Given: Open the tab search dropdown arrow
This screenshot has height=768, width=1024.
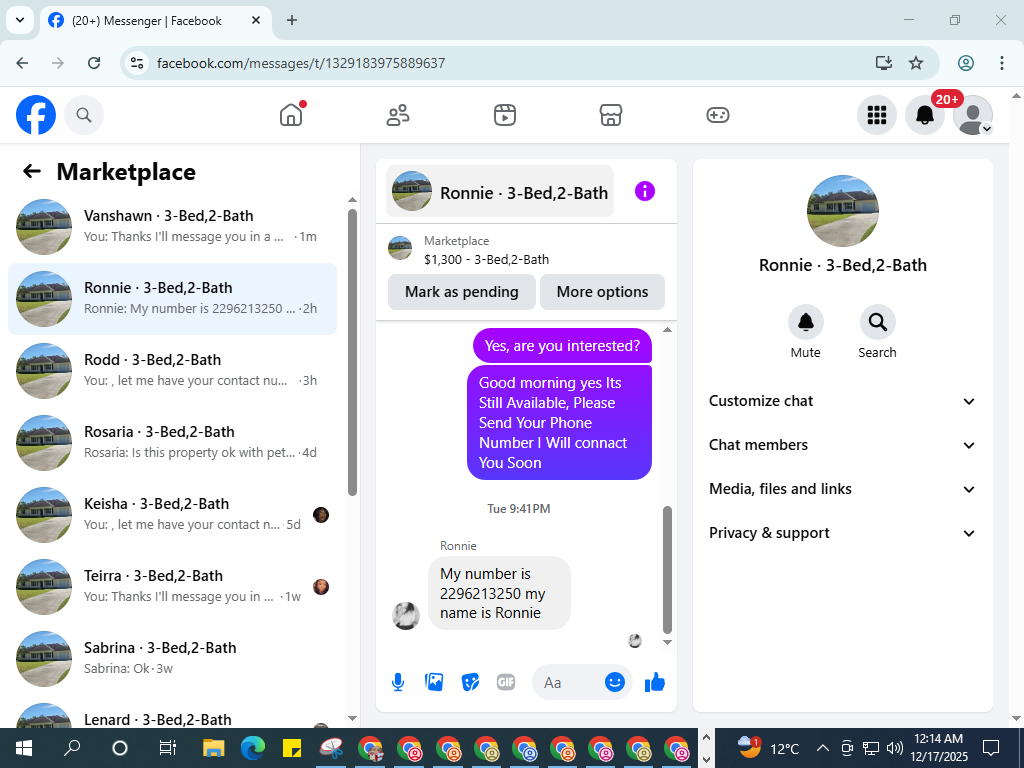Looking at the screenshot, I should (20, 20).
